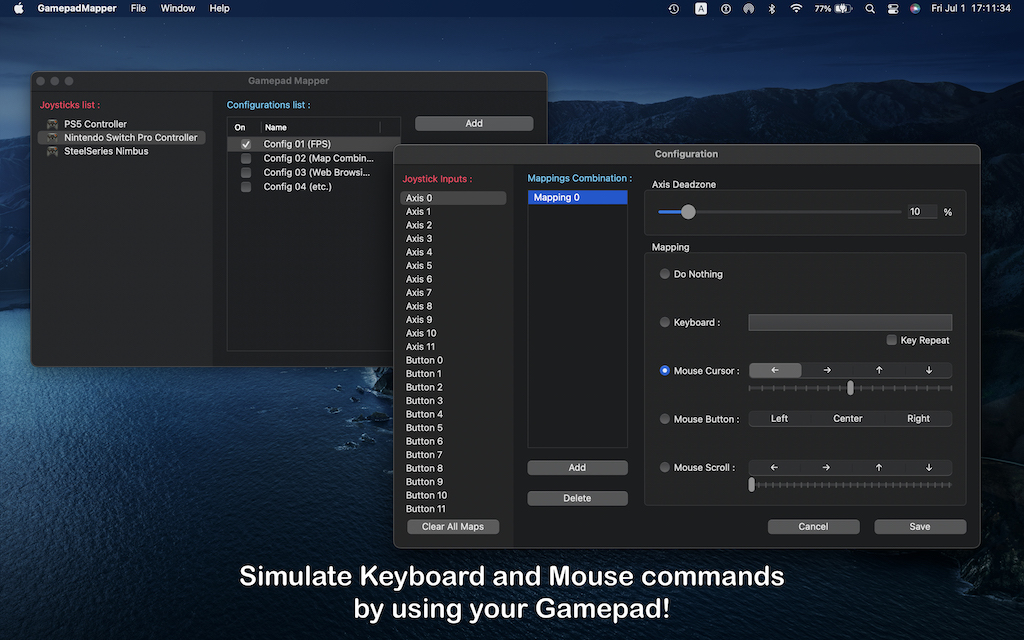Click the Add button in Configurations list
This screenshot has height=640, width=1024.
473,122
